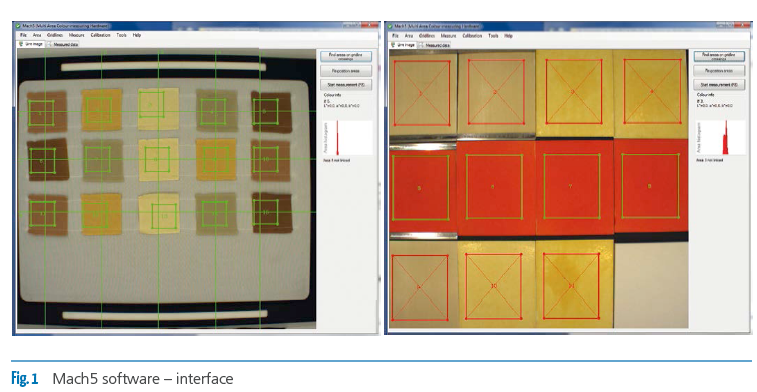This screenshot has height=392, width=757.
Task: Click Start measurement (F5) in the left window
Action: click(x=346, y=85)
